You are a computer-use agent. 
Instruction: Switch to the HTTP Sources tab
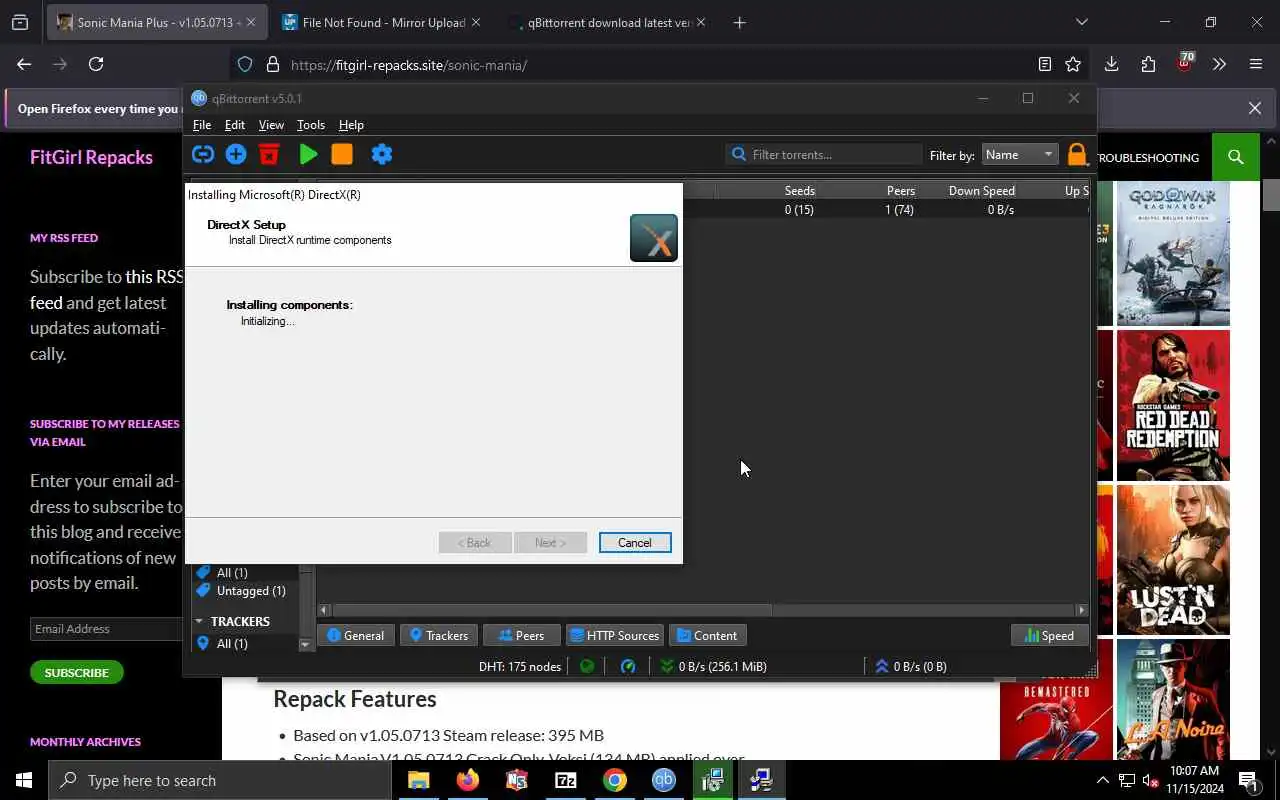click(x=614, y=635)
